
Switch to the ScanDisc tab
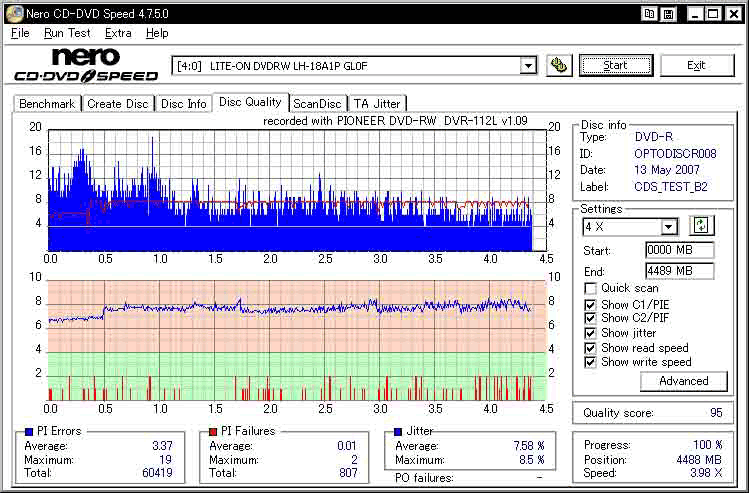coord(317,103)
